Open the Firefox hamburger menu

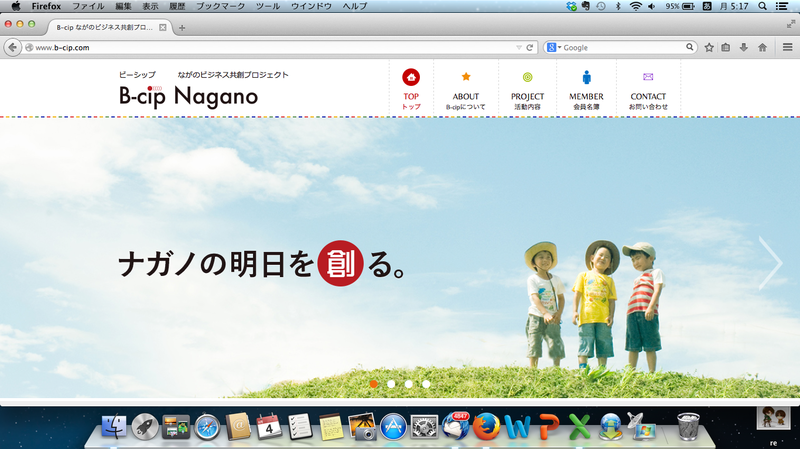coord(787,47)
